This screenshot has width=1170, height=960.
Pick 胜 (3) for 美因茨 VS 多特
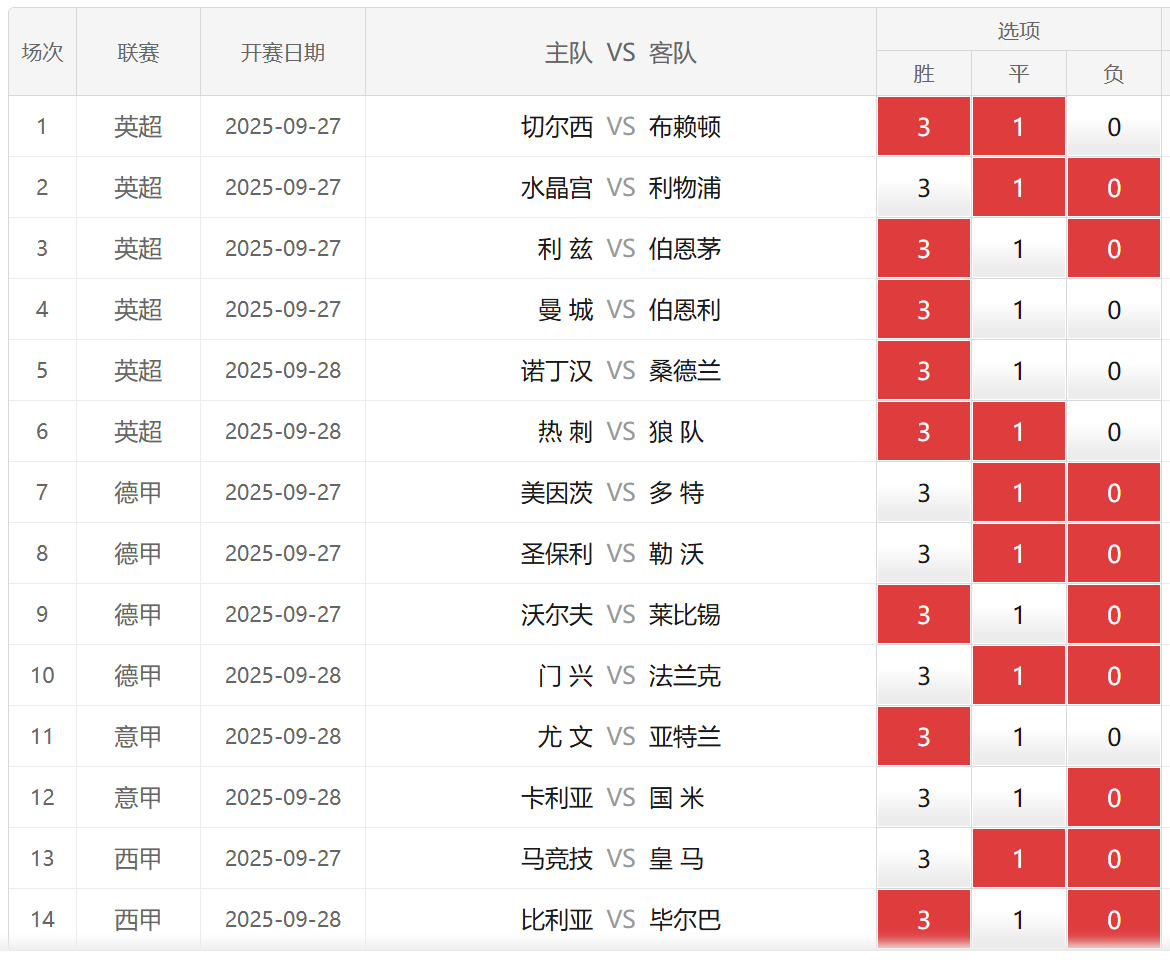click(923, 493)
